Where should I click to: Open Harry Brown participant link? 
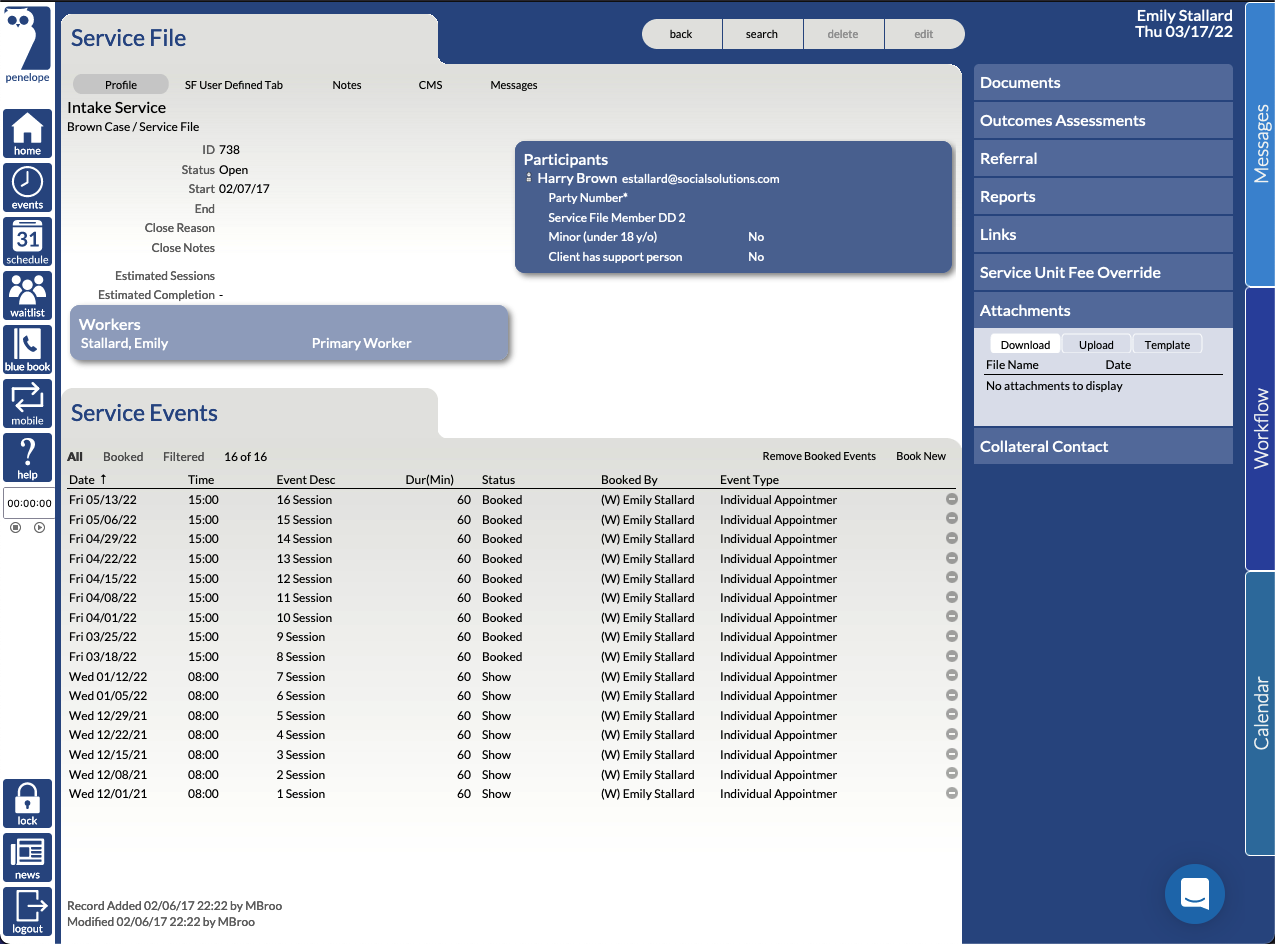(x=577, y=178)
